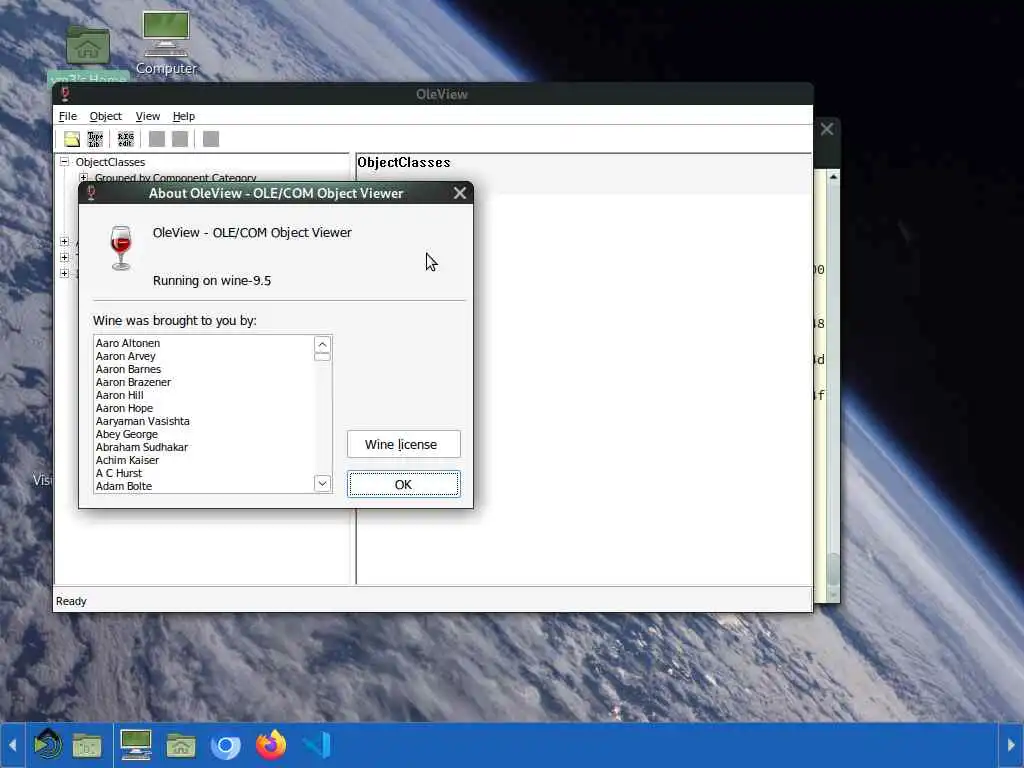Collapse the ObjectClasses tree node
Image resolution: width=1024 pixels, height=768 pixels.
click(64, 161)
